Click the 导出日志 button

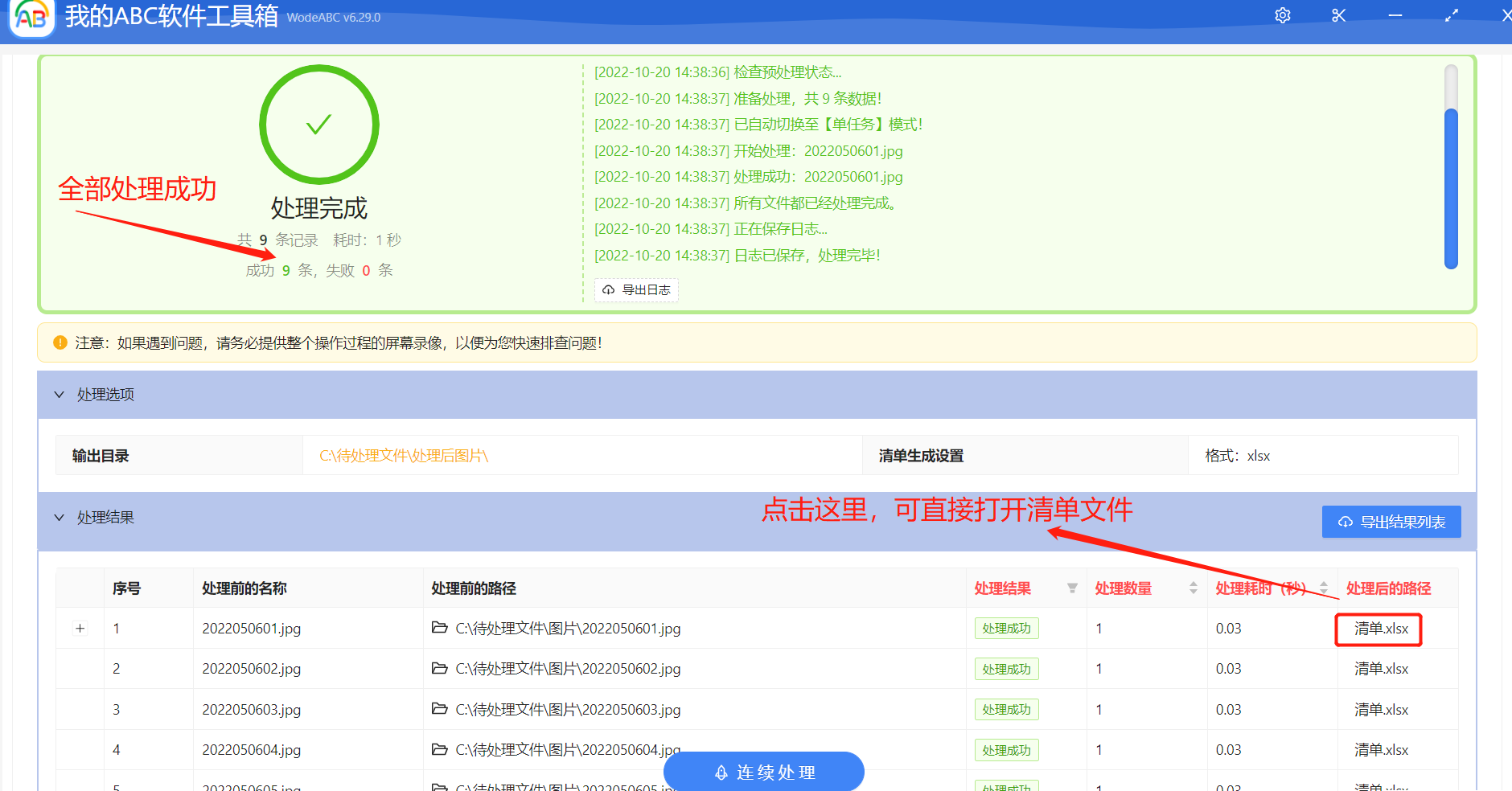tap(636, 290)
